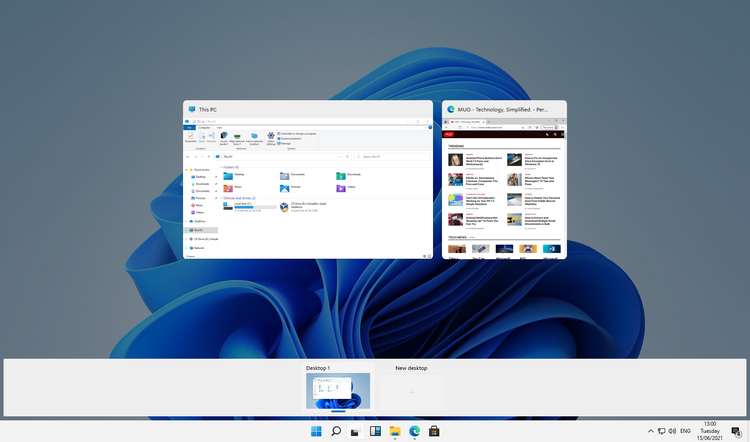
Task: Switch to the MUO Edge window preview
Action: click(x=503, y=188)
